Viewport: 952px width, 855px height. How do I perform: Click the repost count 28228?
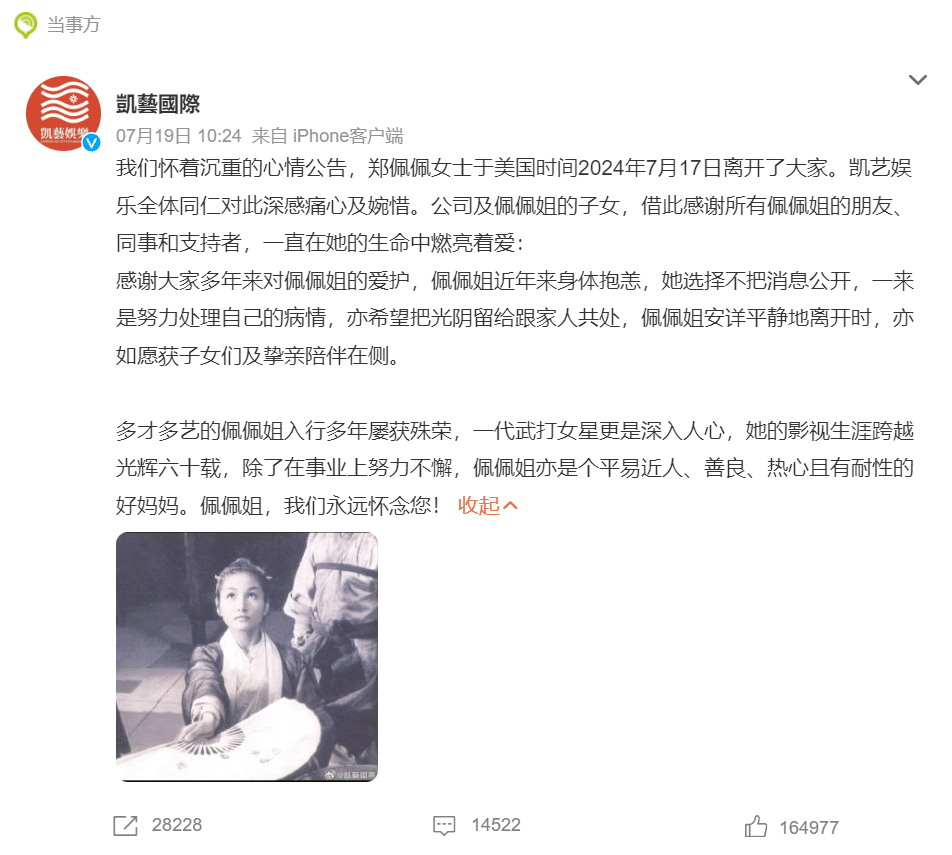coord(177,825)
